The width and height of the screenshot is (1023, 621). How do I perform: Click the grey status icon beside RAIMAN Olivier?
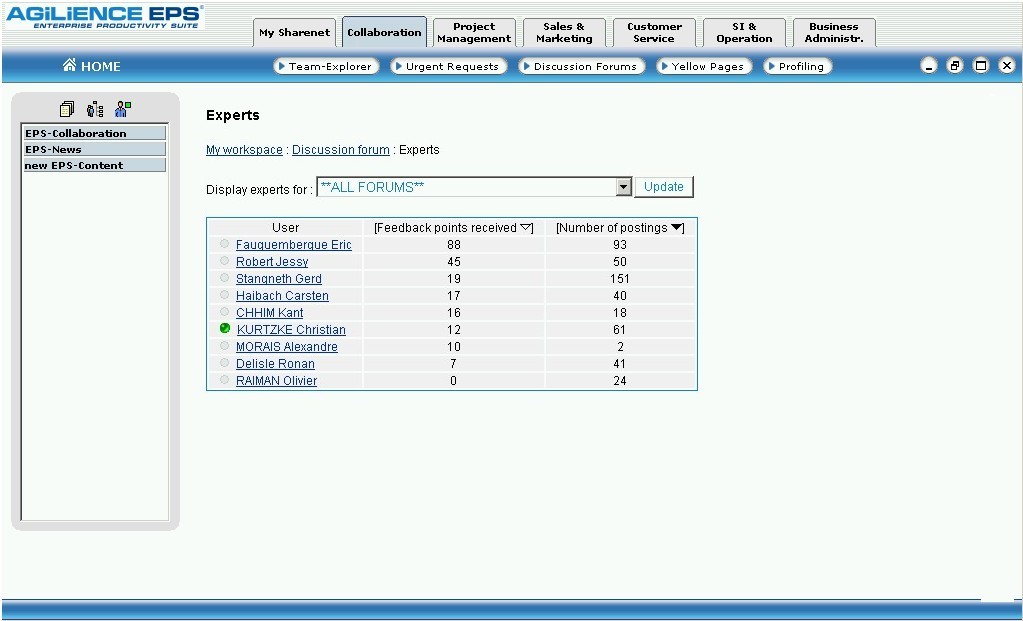(x=225, y=380)
